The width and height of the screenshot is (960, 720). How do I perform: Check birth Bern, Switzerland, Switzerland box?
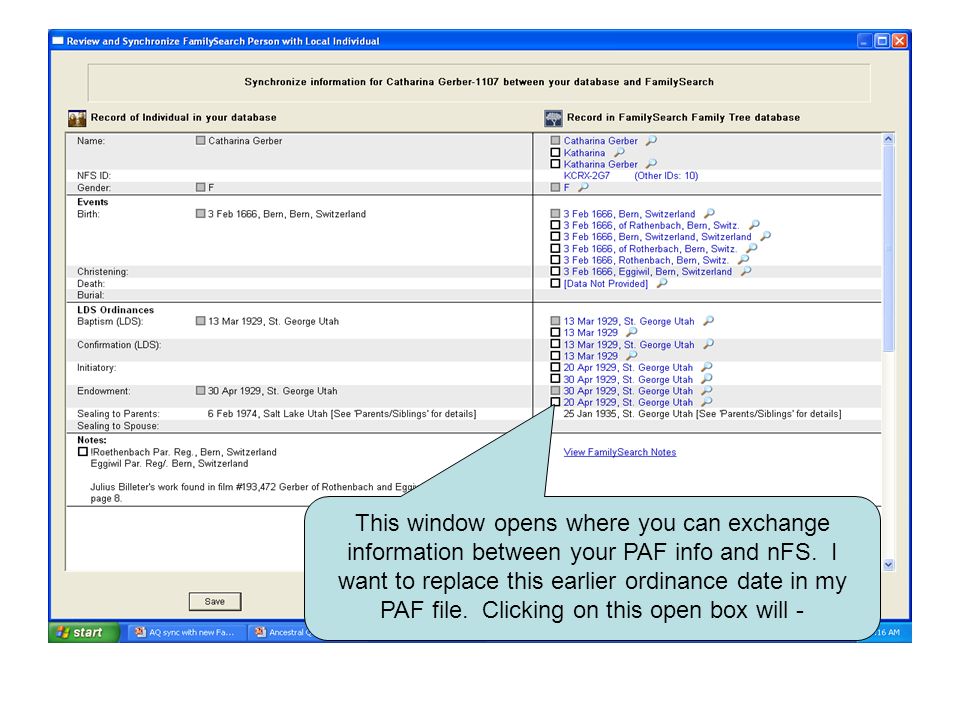tap(555, 236)
